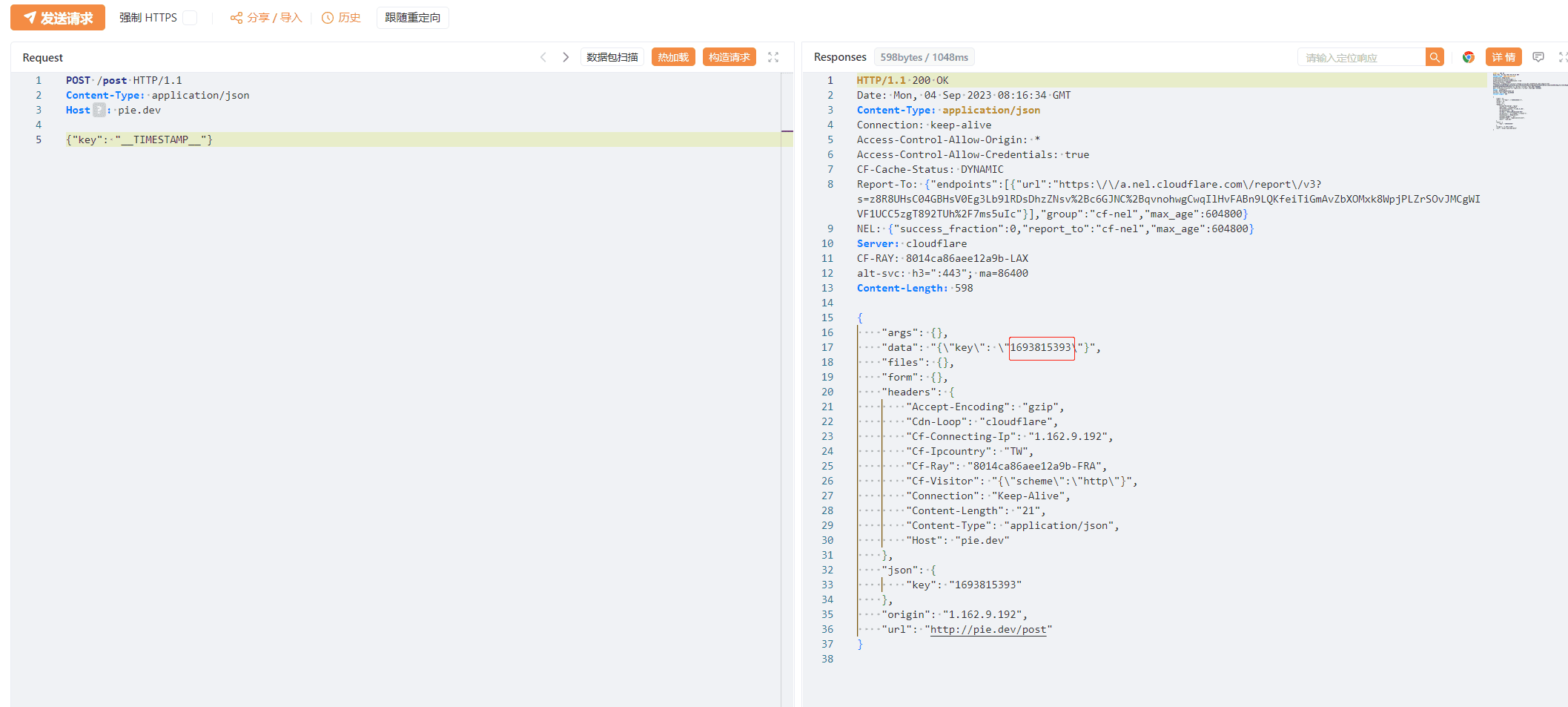Open the 历史 history panel
Screen dimensions: 1568x707
tap(341, 18)
